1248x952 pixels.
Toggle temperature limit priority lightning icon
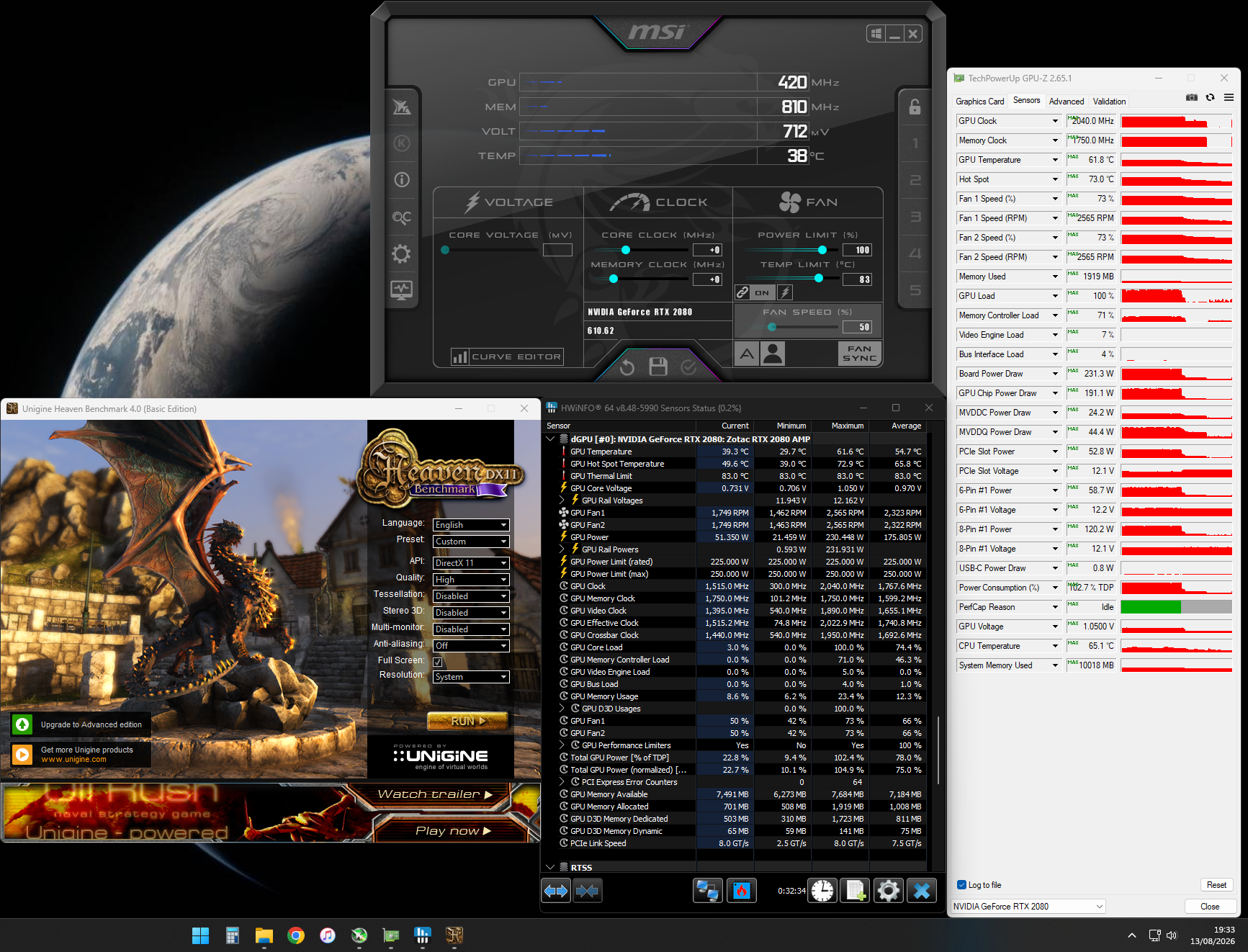point(786,292)
